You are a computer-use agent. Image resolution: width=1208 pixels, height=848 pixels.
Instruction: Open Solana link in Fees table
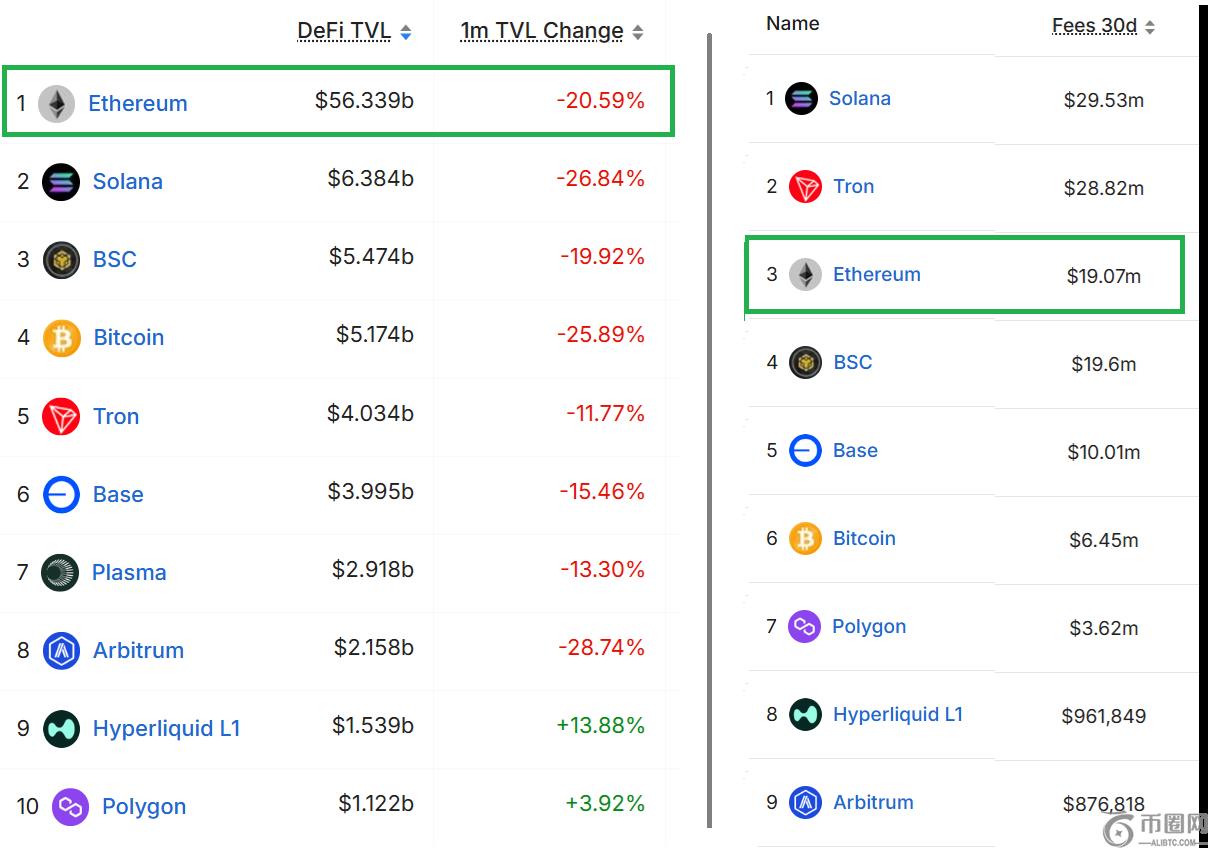(860, 98)
